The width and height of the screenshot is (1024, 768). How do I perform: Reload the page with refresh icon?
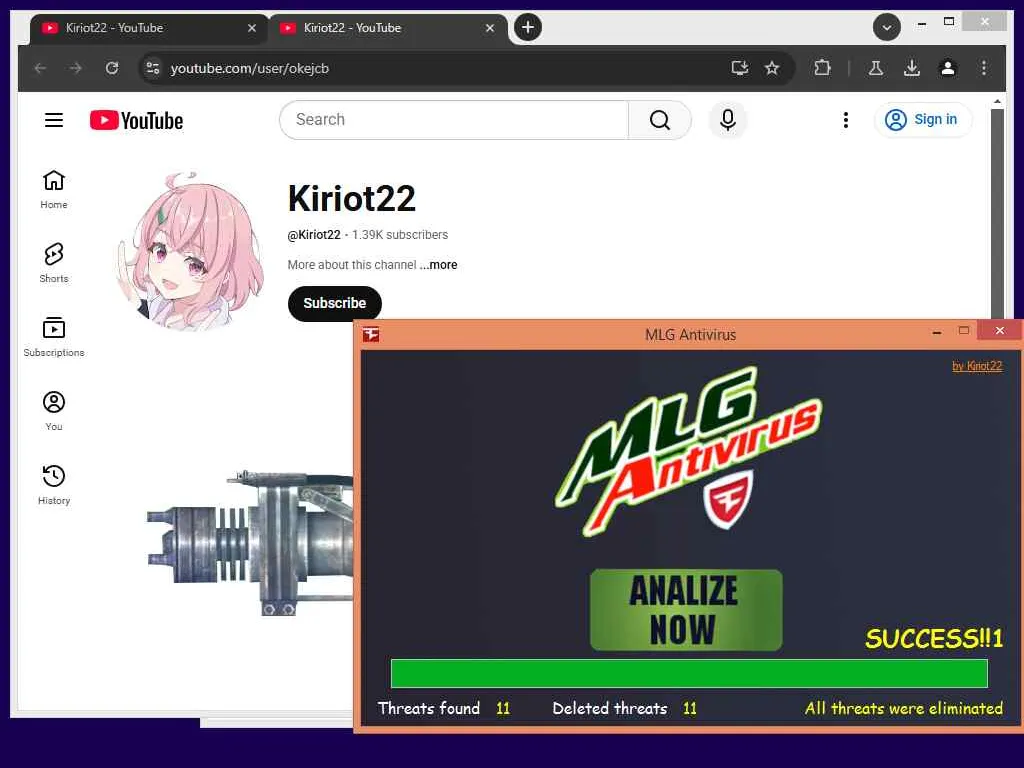112,68
